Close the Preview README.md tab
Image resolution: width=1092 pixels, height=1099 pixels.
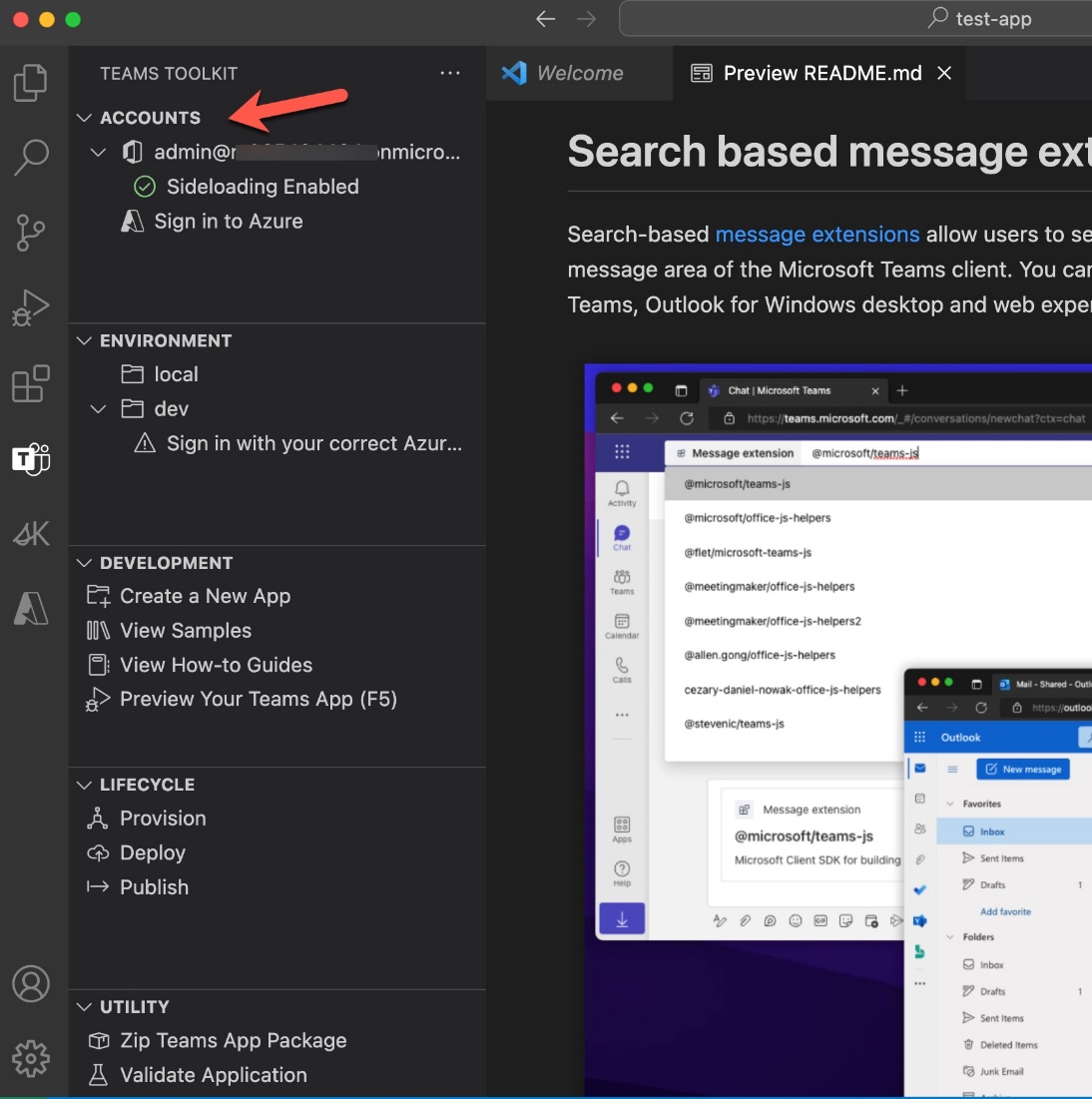pyautogui.click(x=944, y=73)
